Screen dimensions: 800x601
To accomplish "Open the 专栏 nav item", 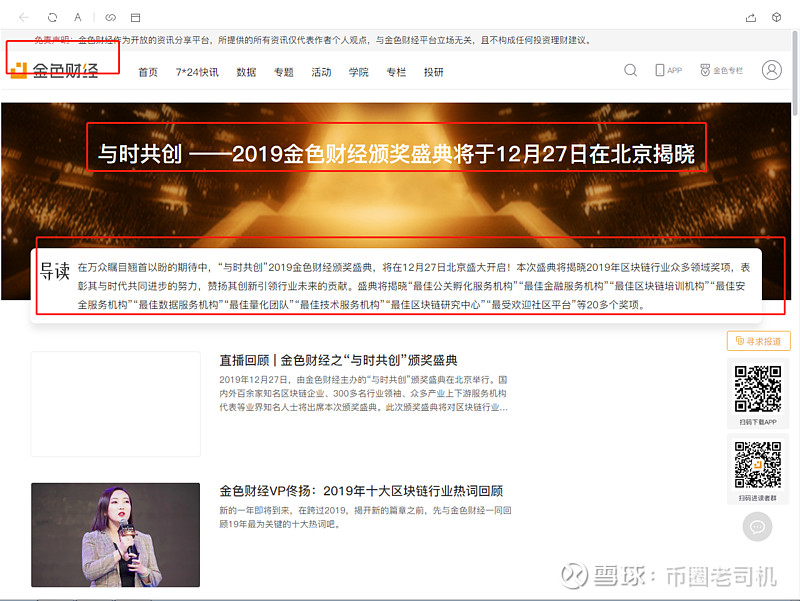I will point(396,72).
